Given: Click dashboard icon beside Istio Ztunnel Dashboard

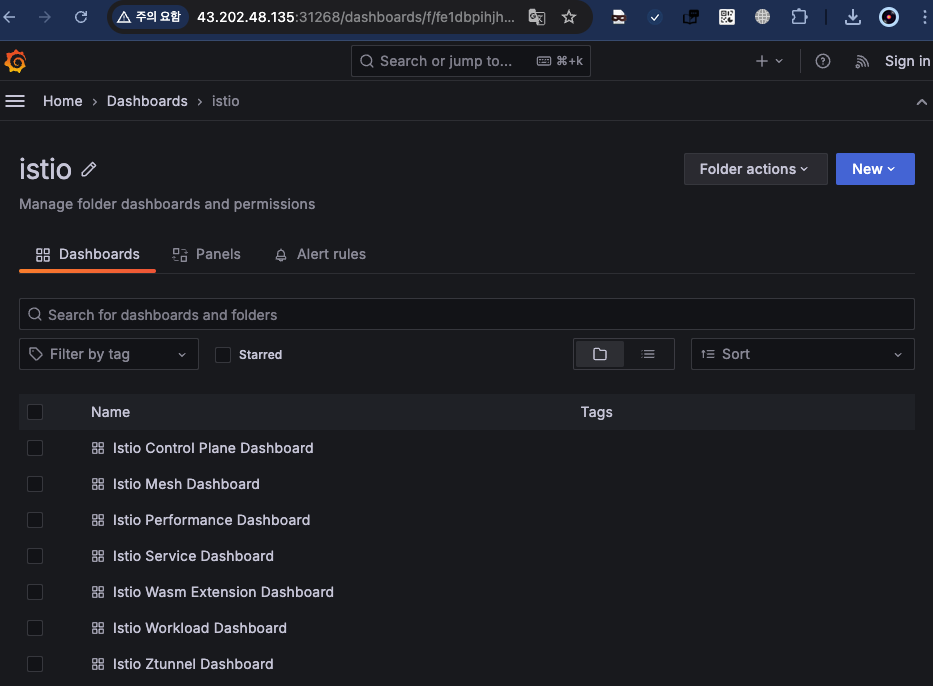Looking at the screenshot, I should [98, 664].
